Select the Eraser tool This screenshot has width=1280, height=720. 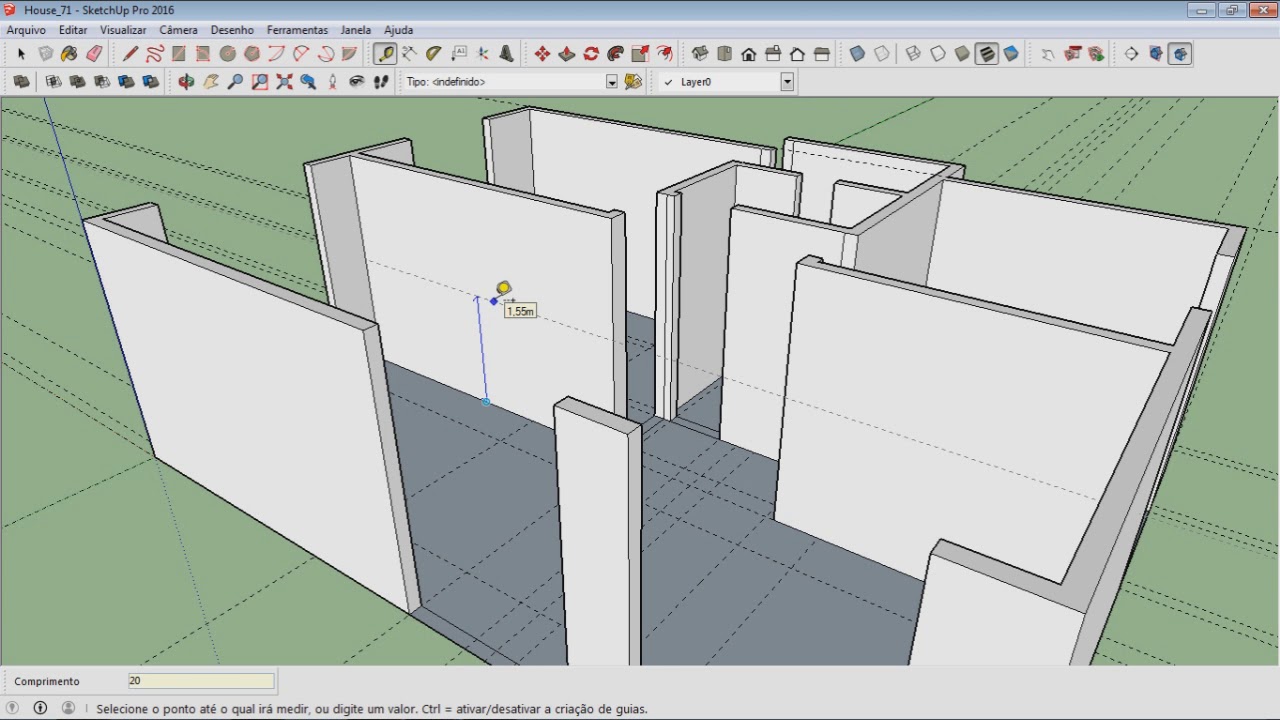[x=94, y=54]
